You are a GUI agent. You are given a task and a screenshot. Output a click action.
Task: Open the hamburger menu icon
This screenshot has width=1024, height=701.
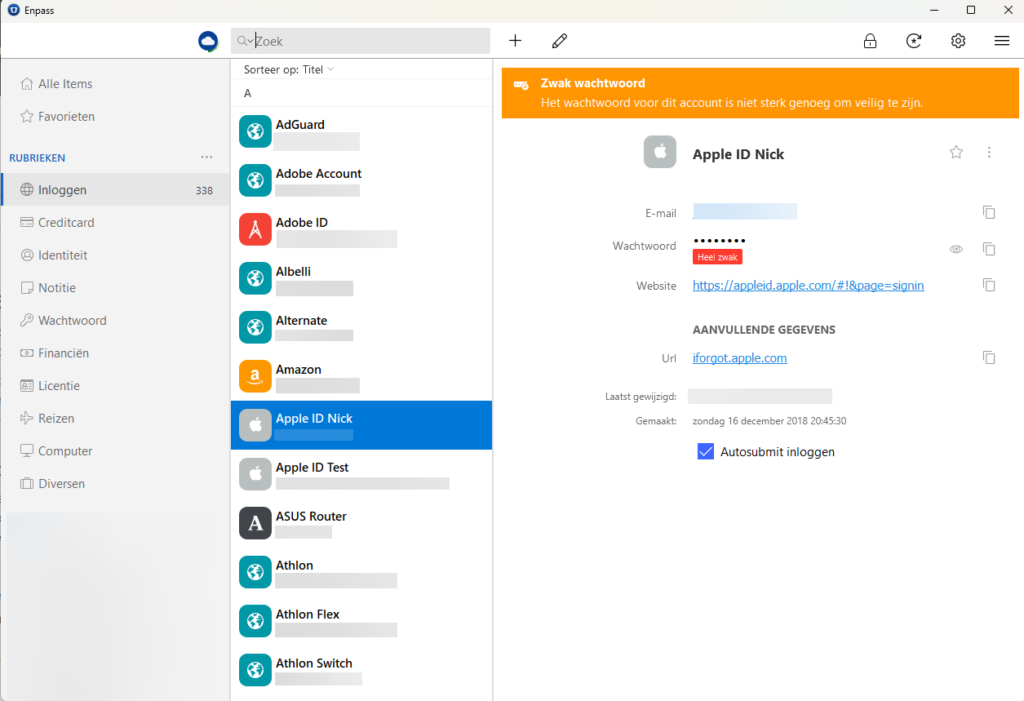coord(1001,41)
